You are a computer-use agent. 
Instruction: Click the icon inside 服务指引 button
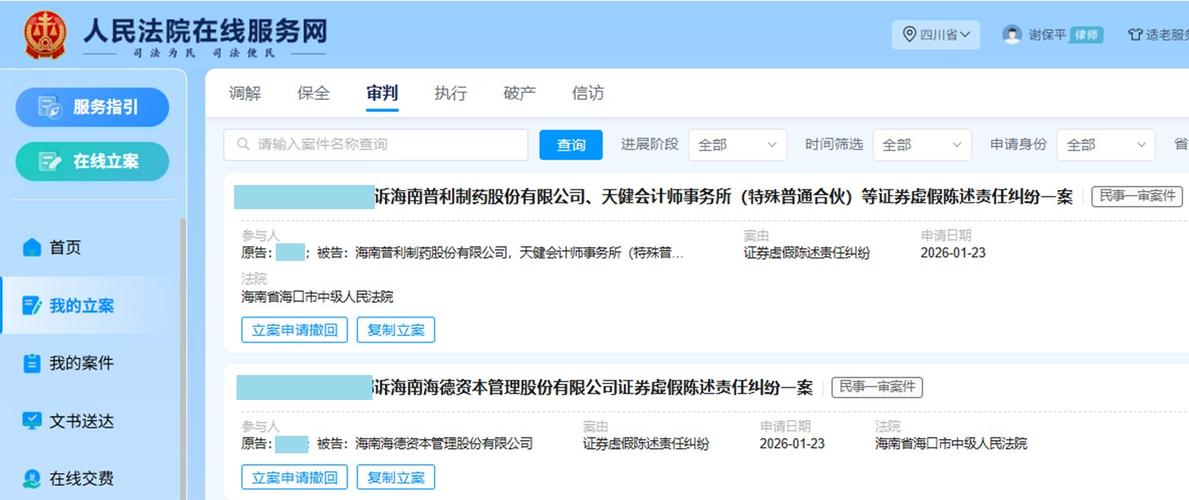click(x=50, y=107)
